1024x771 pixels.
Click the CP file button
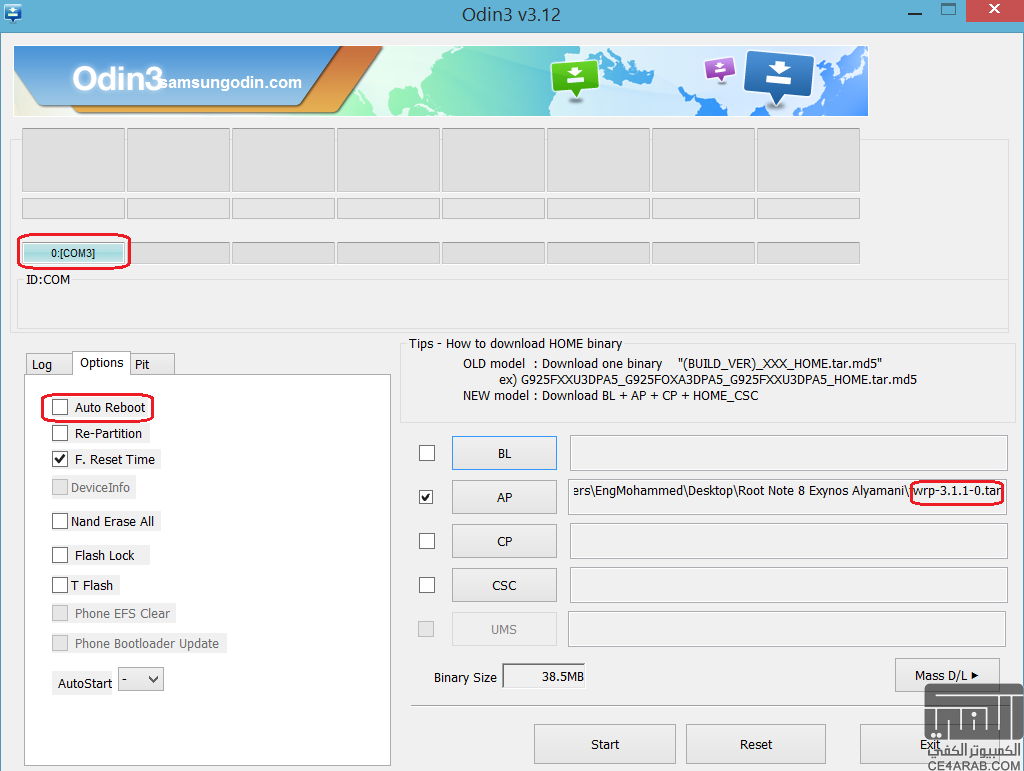coord(504,541)
